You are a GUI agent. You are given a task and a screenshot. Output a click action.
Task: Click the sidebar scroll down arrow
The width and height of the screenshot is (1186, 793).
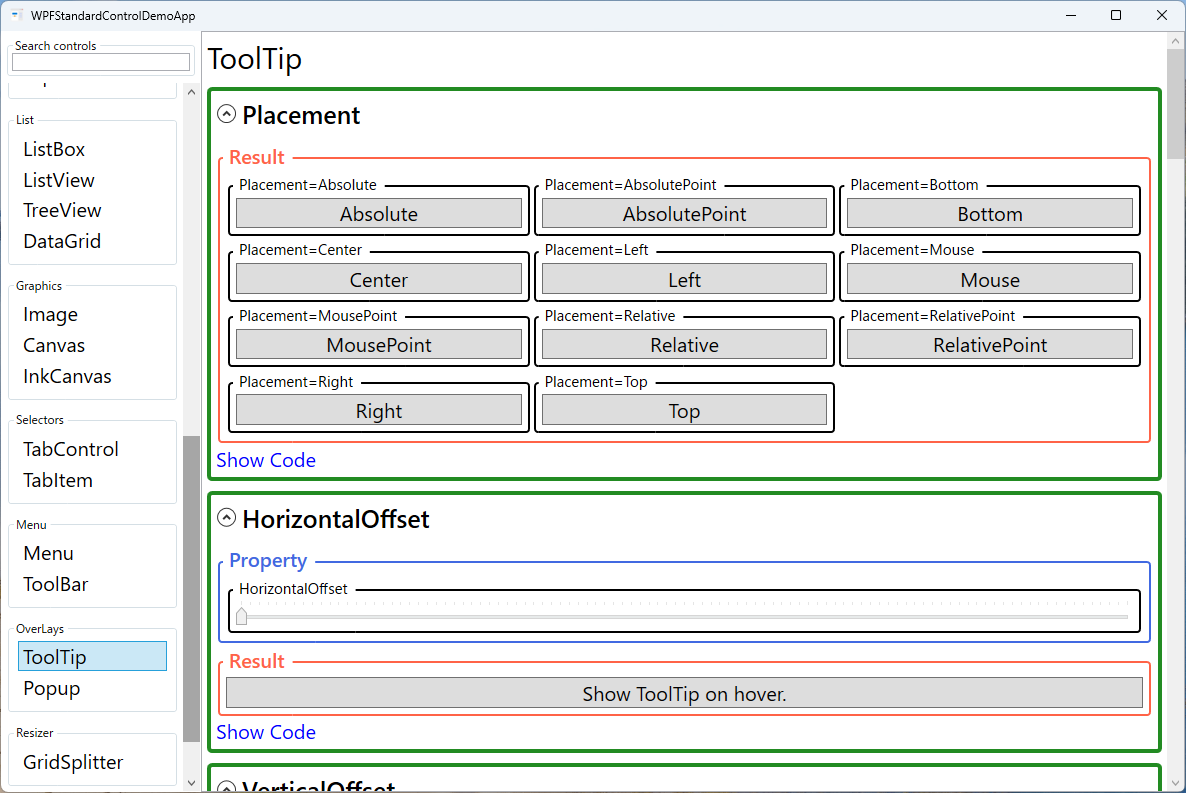point(191,783)
